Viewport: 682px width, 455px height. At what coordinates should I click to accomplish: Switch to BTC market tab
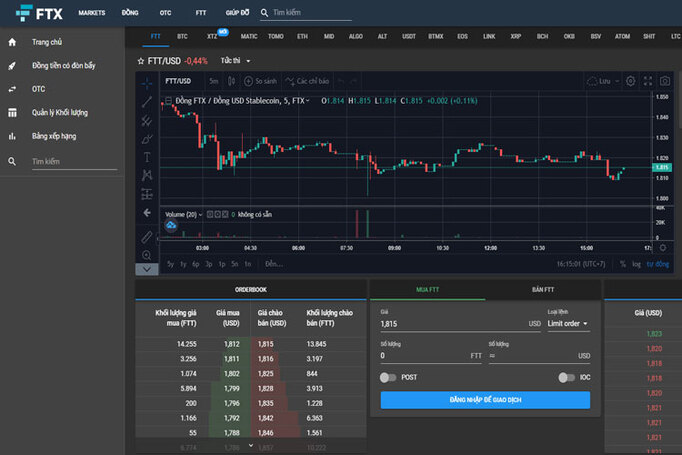pyautogui.click(x=182, y=37)
